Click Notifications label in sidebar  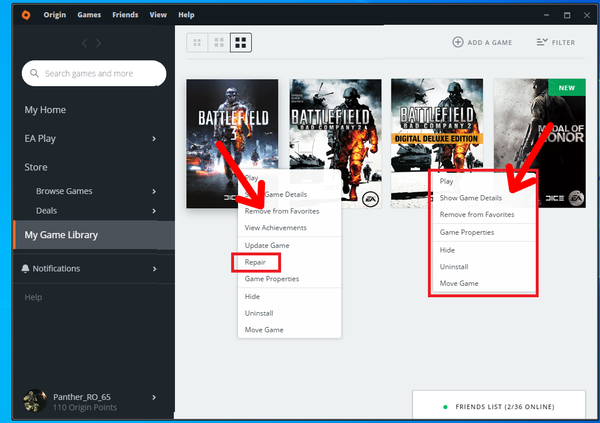point(56,269)
